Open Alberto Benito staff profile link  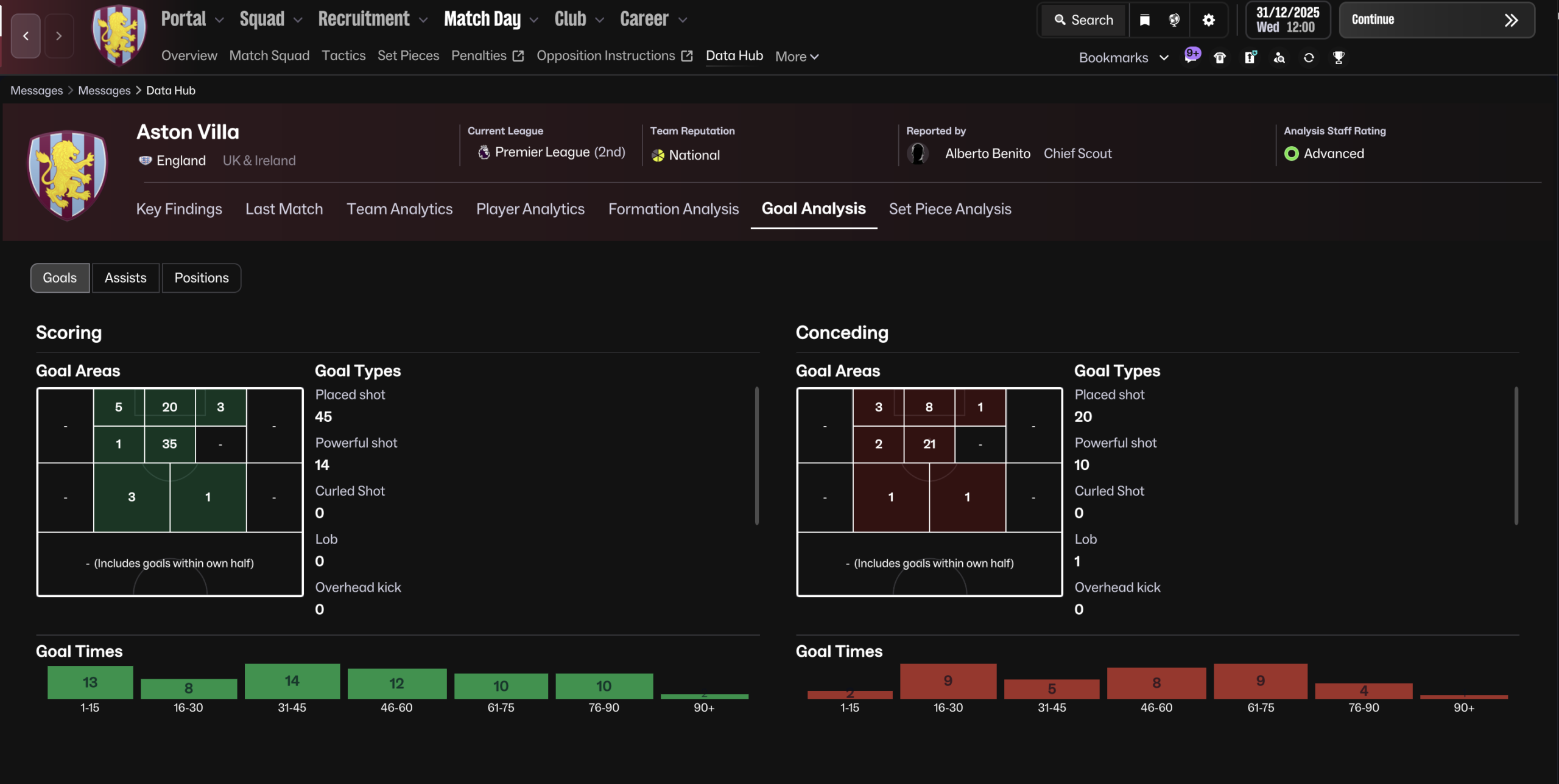click(x=987, y=153)
